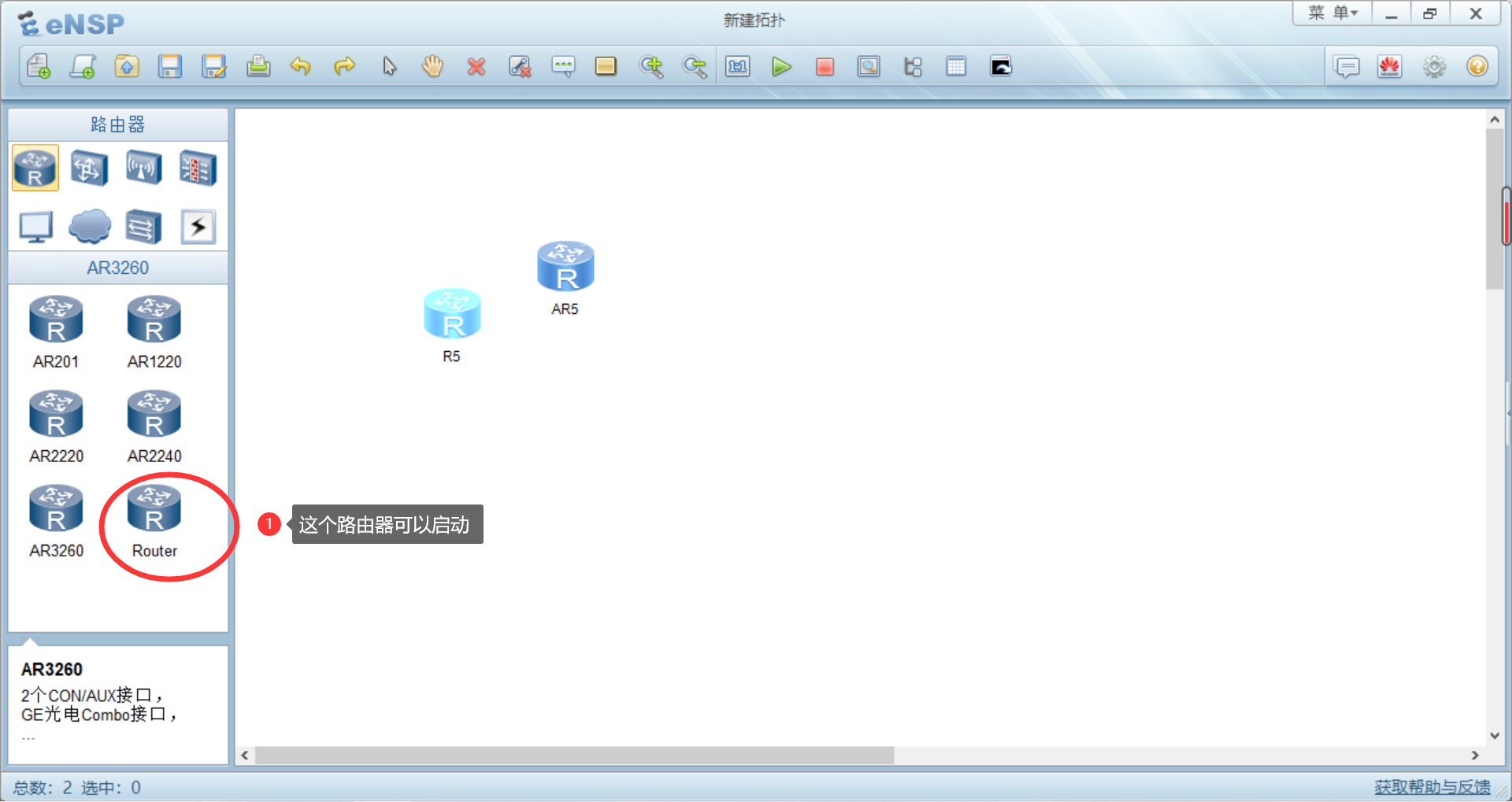The height and width of the screenshot is (802, 1512).
Task: Open an existing topology file
Action: point(127,66)
